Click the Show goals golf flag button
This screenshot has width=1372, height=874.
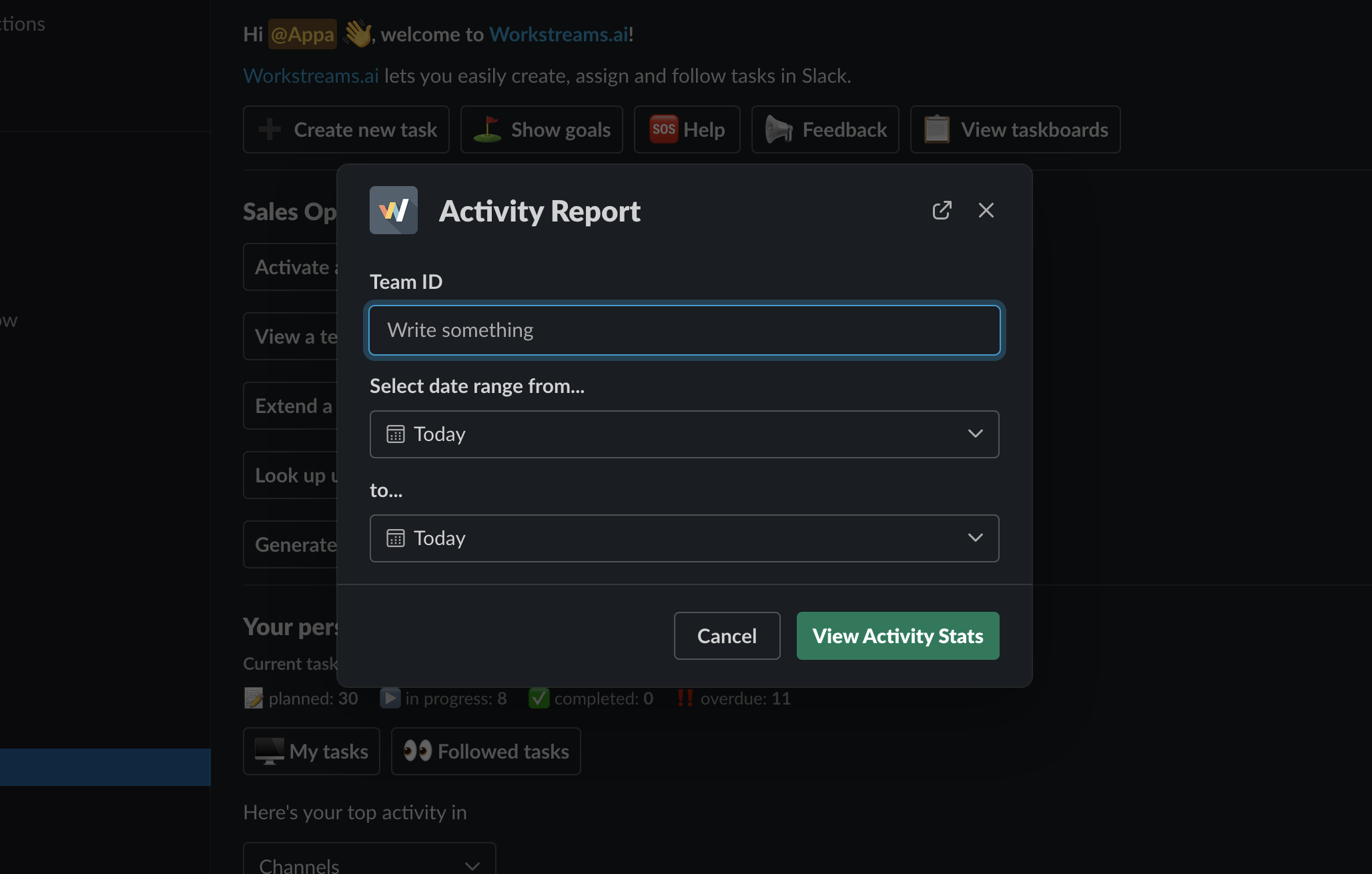[542, 129]
